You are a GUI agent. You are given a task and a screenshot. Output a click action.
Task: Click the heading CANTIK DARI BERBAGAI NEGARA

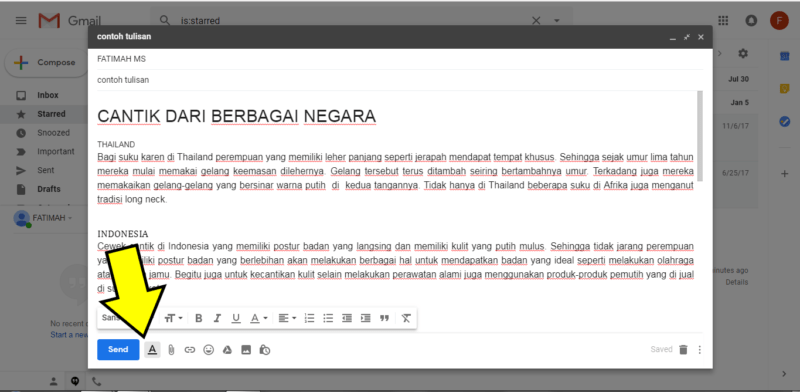(x=237, y=116)
